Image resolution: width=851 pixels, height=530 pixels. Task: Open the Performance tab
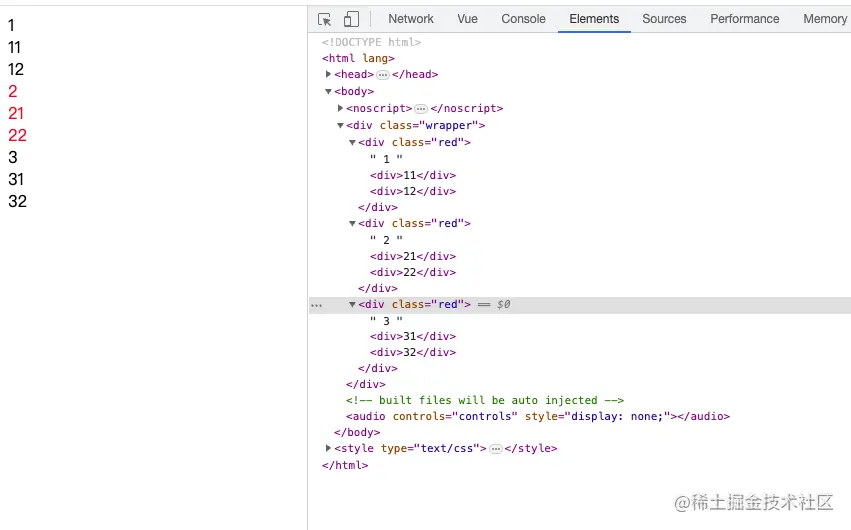(x=744, y=19)
